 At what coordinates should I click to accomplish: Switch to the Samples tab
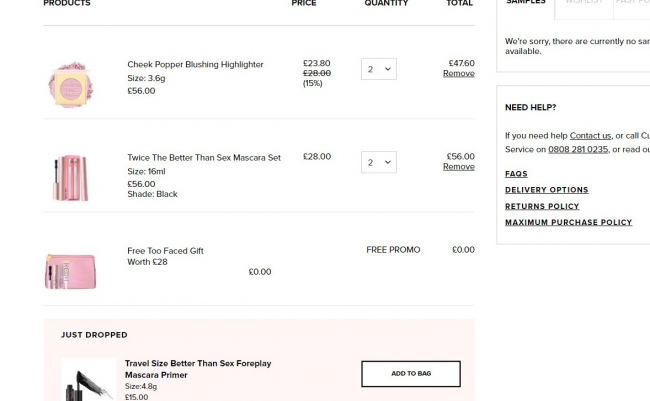coord(526,3)
